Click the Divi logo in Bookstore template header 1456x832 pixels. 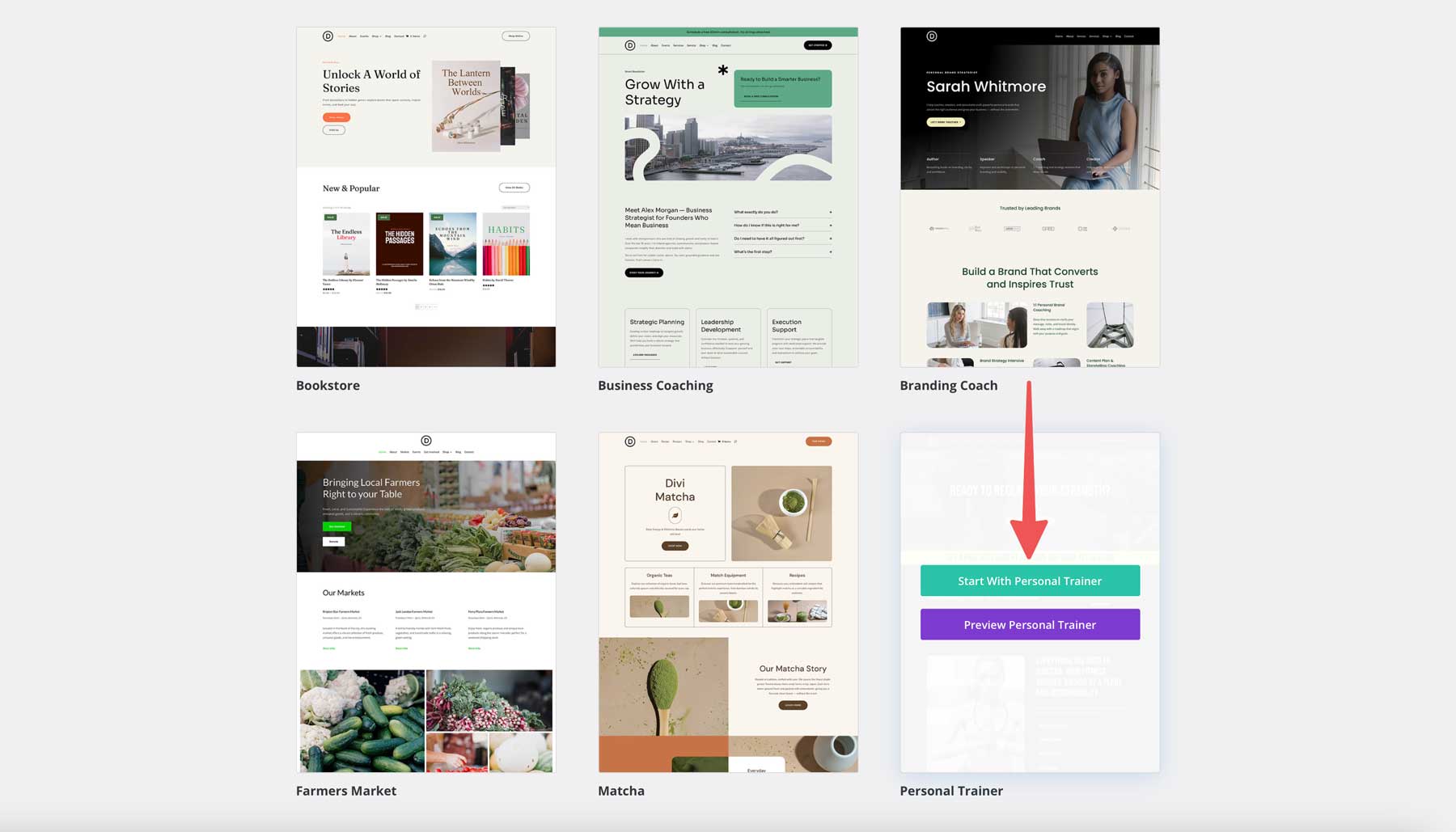[328, 36]
